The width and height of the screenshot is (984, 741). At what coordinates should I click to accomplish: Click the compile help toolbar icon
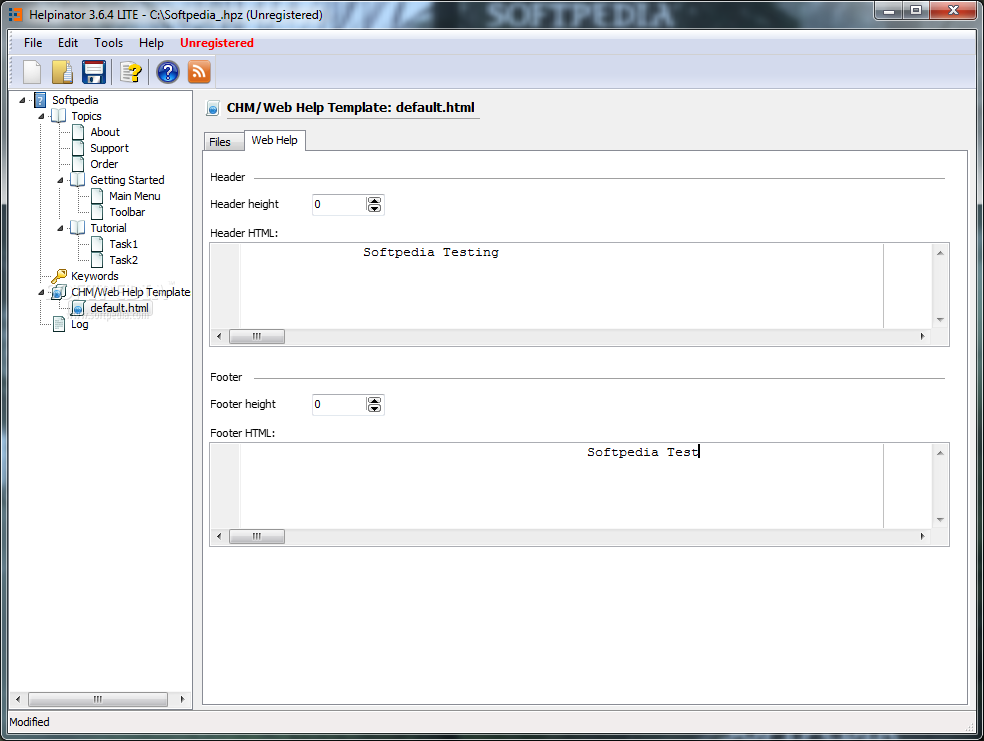click(131, 72)
